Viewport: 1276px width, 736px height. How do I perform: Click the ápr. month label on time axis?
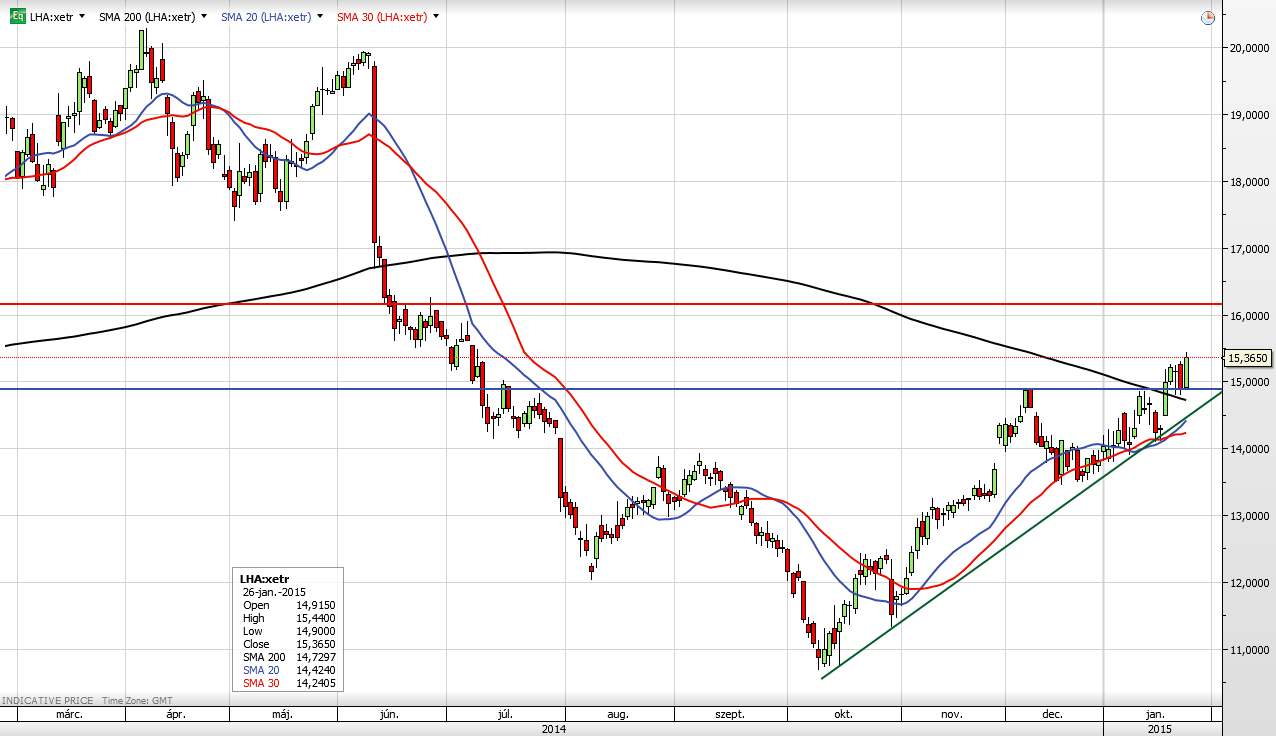(x=176, y=714)
